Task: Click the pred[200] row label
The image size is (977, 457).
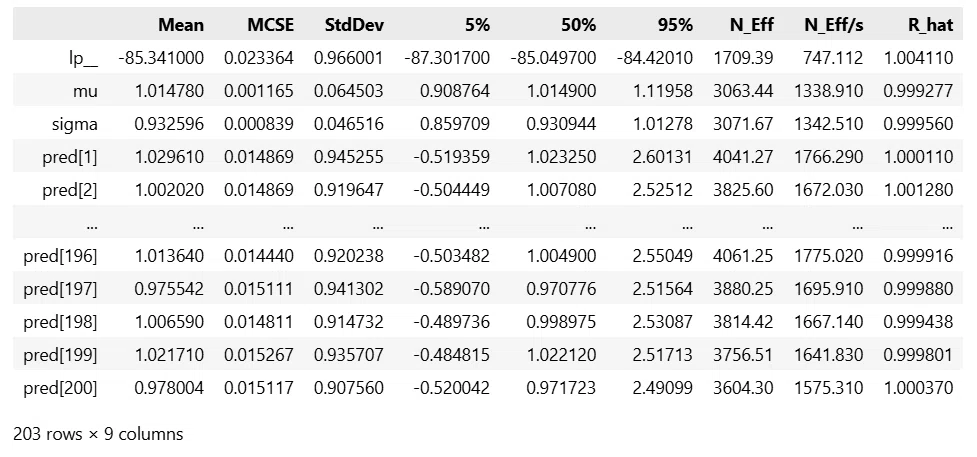Action: [x=60, y=388]
